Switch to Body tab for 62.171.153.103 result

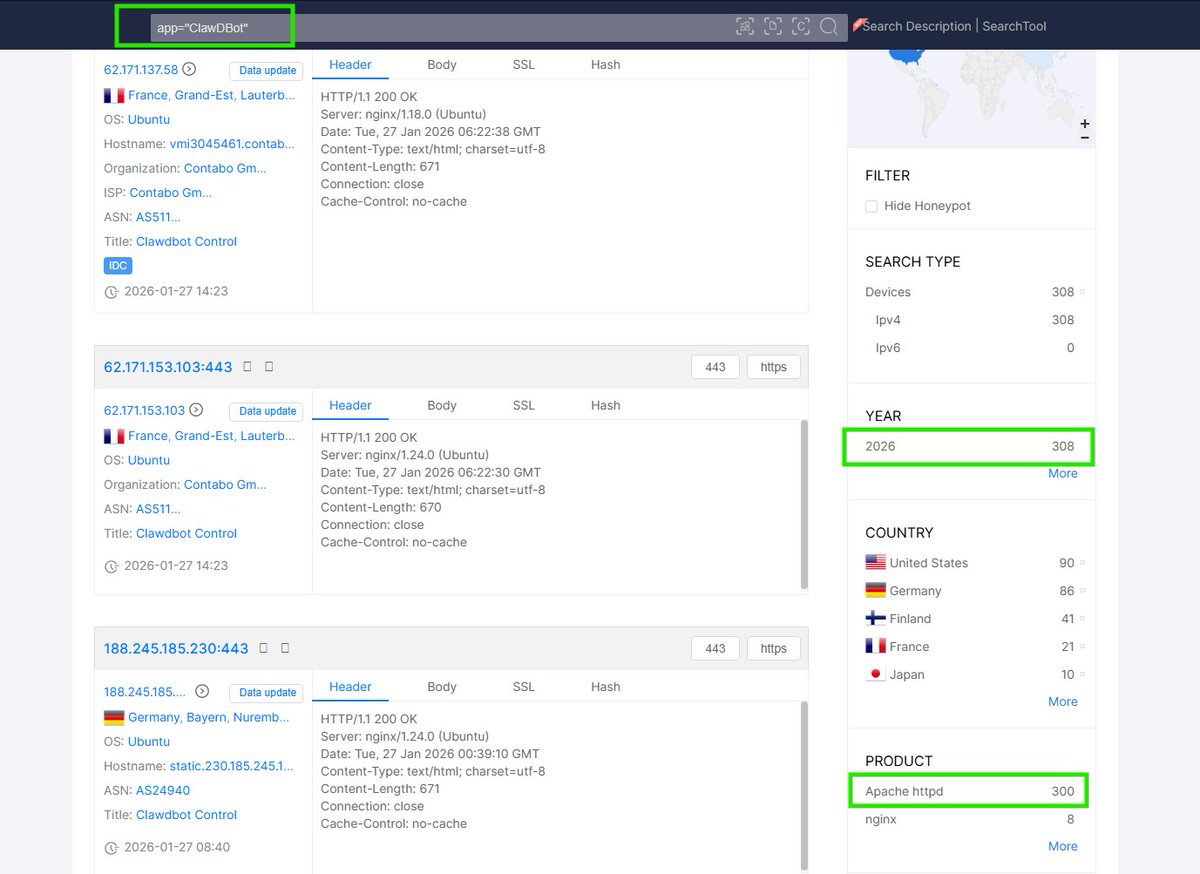pos(442,406)
